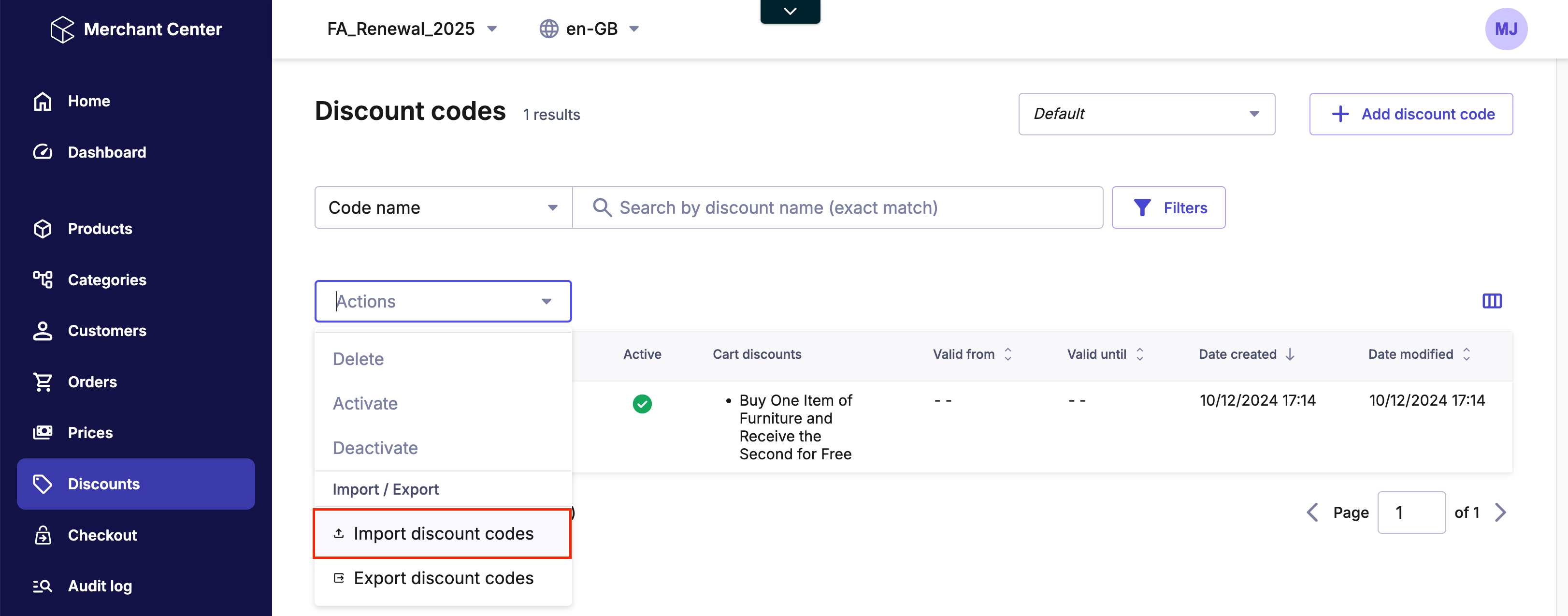Click the Add discount code button
Viewport: 1568px width, 616px height.
pyautogui.click(x=1410, y=114)
